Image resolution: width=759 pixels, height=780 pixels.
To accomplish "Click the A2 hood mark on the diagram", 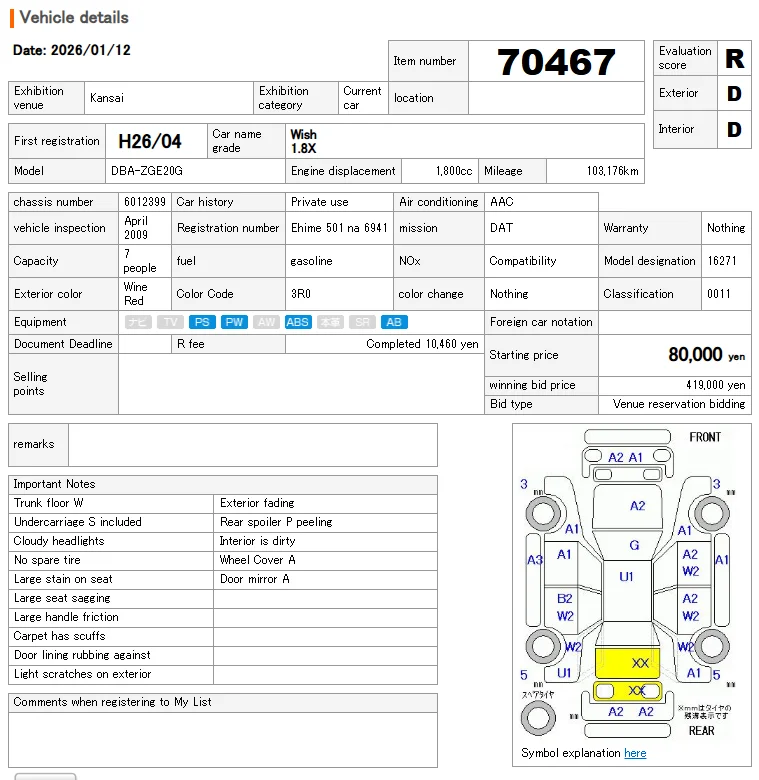I will pos(637,506).
